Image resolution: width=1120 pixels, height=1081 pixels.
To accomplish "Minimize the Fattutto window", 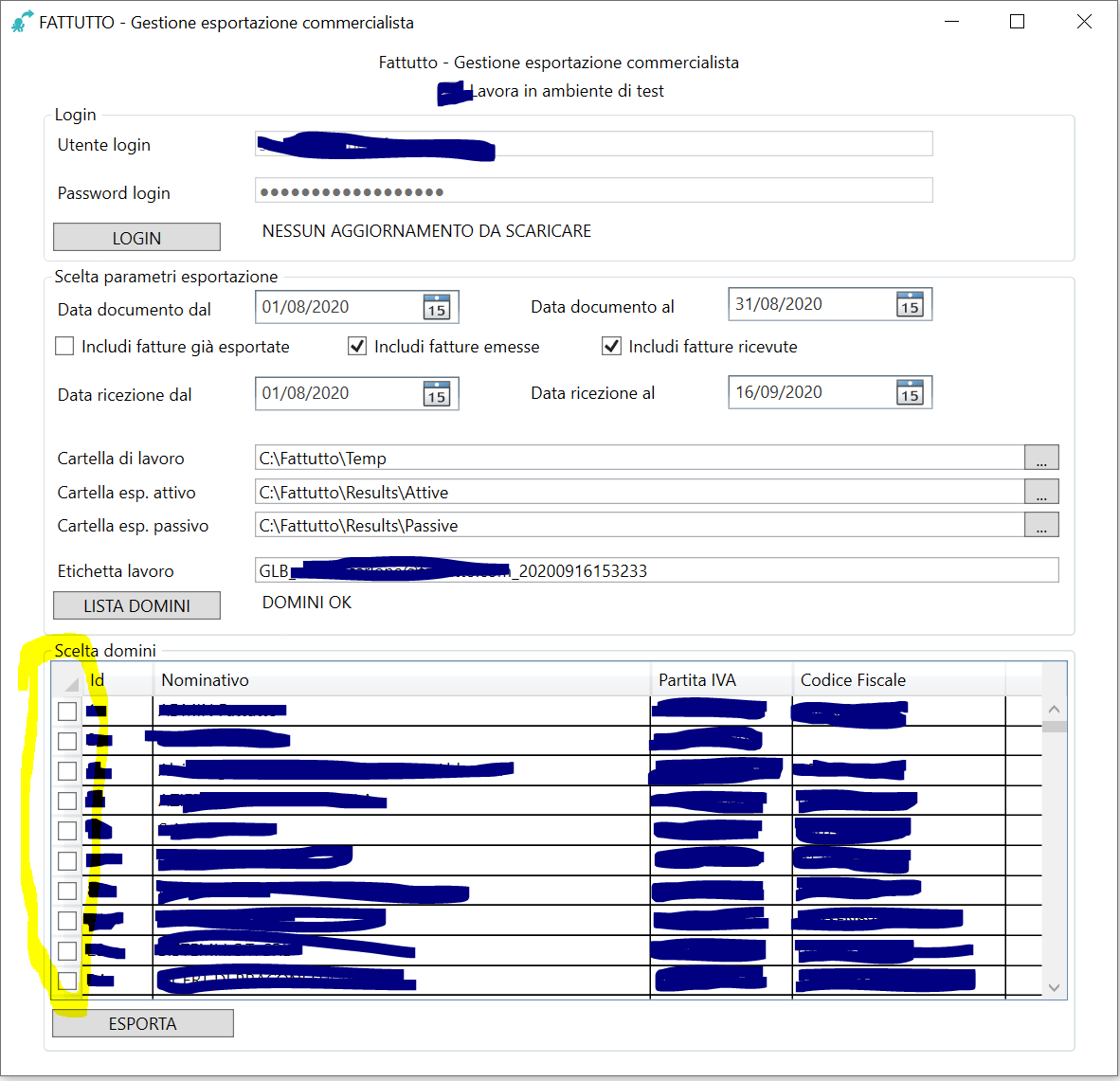I will 951,22.
